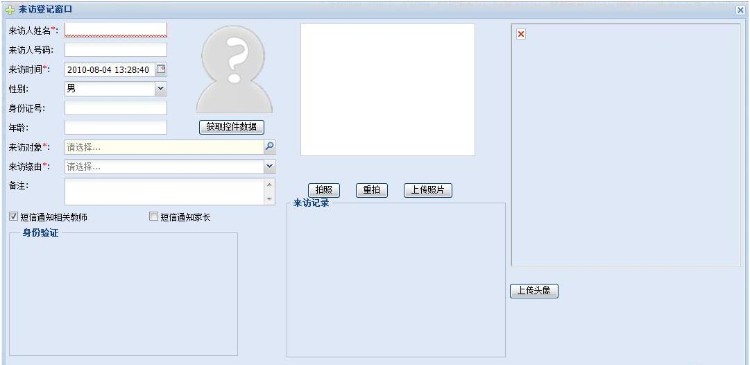Click the 来访缘由 combo text field
The height and width of the screenshot is (365, 750).
pyautogui.click(x=164, y=167)
